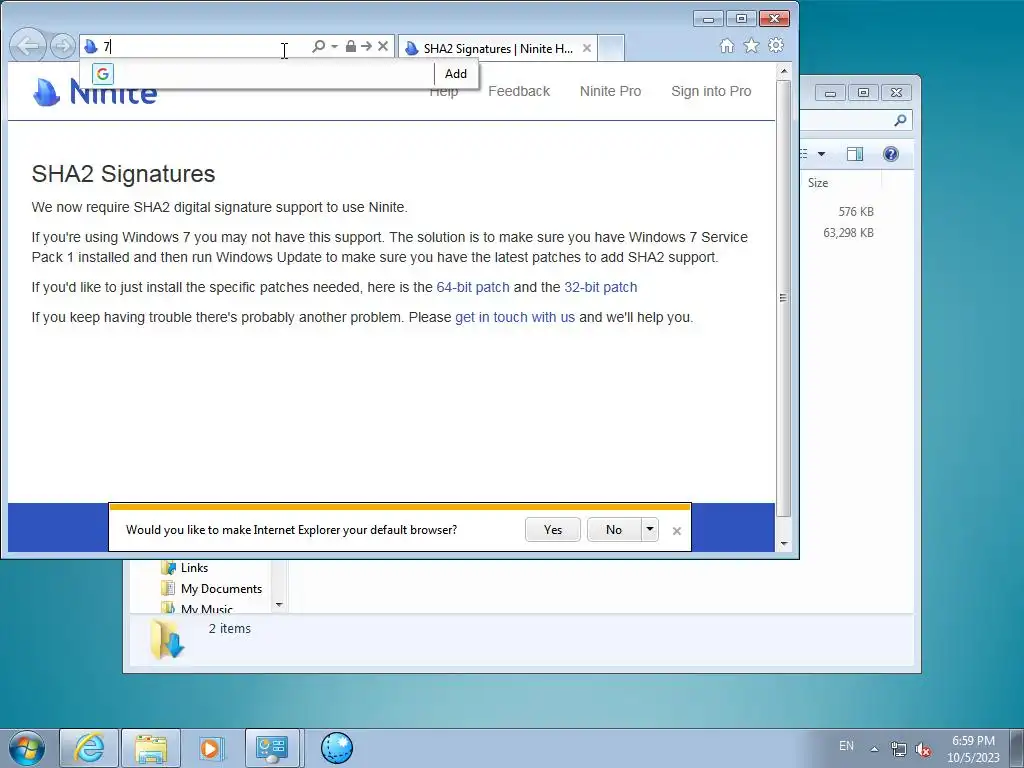Click the Stop X in address bar
This screenshot has width=1024, height=768.
[383, 46]
